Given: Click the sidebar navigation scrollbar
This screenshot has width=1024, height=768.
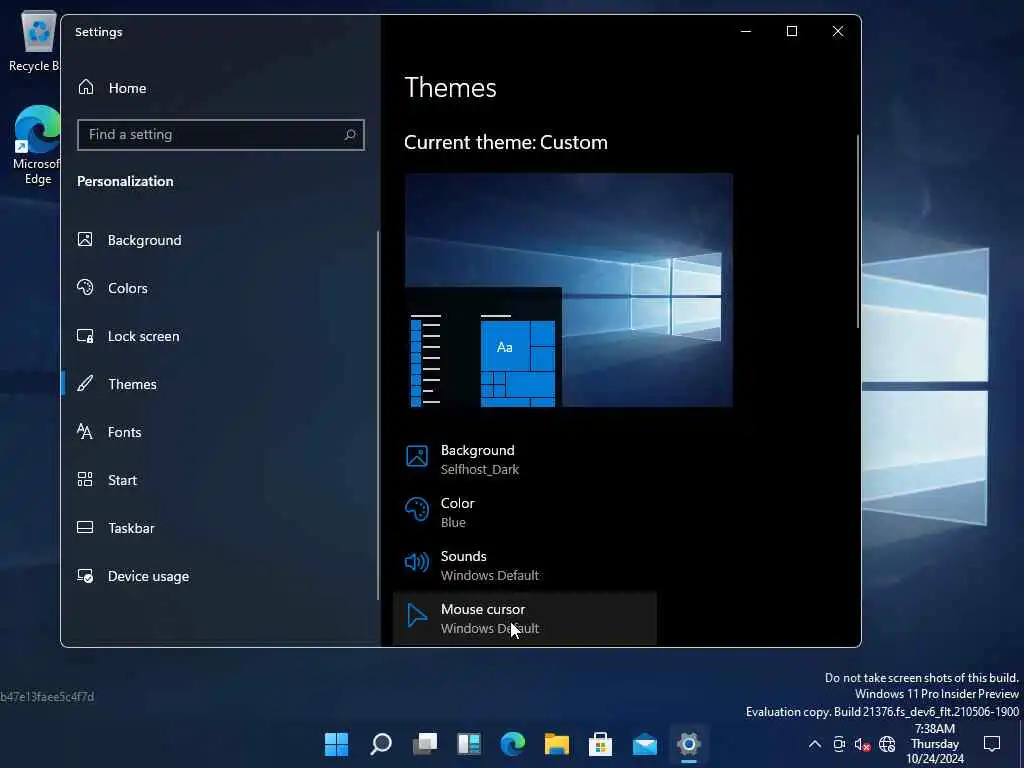Looking at the screenshot, I should click(x=377, y=415).
